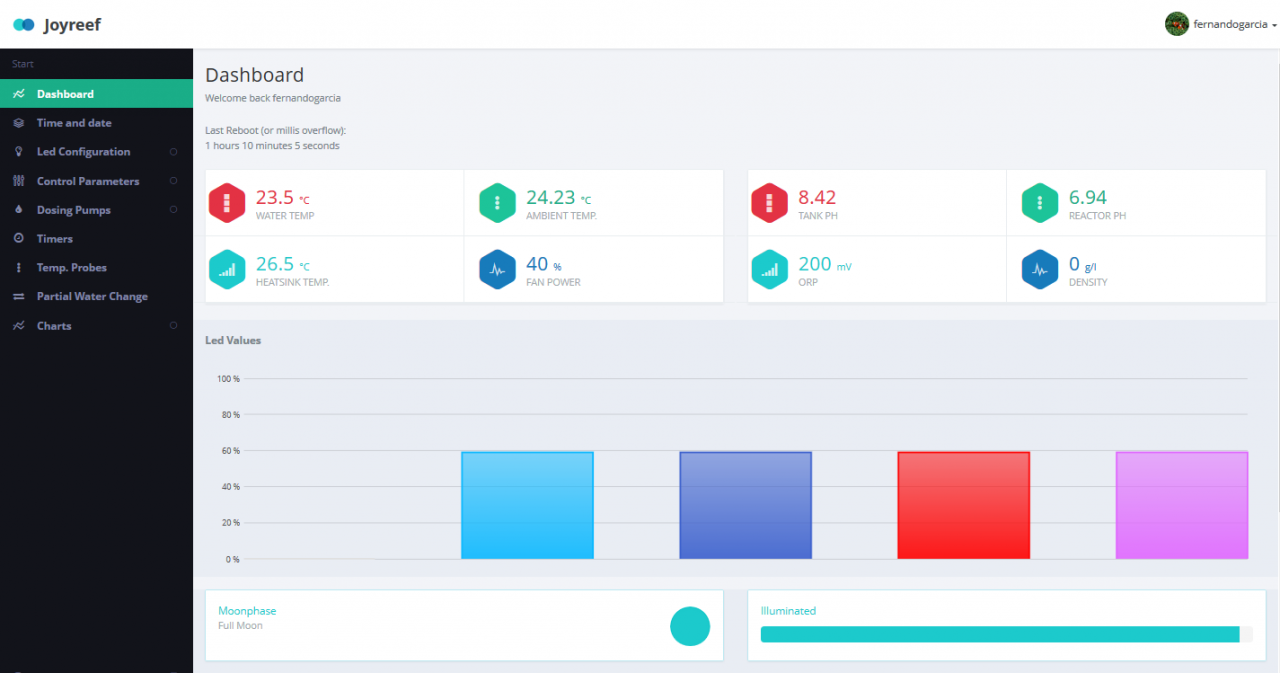Open Partial Water Change page
The width and height of the screenshot is (1280, 673).
point(92,297)
